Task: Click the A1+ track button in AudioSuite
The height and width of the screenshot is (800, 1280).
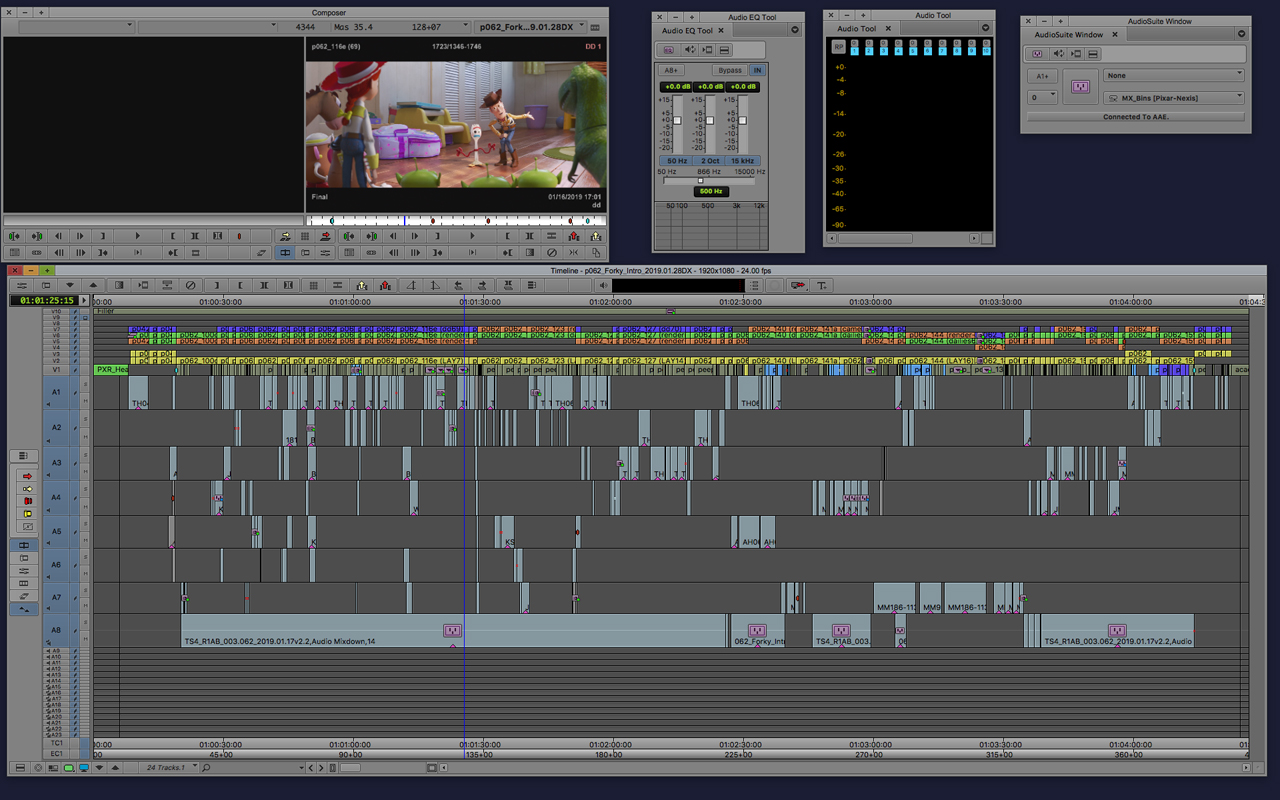Action: (x=1042, y=76)
